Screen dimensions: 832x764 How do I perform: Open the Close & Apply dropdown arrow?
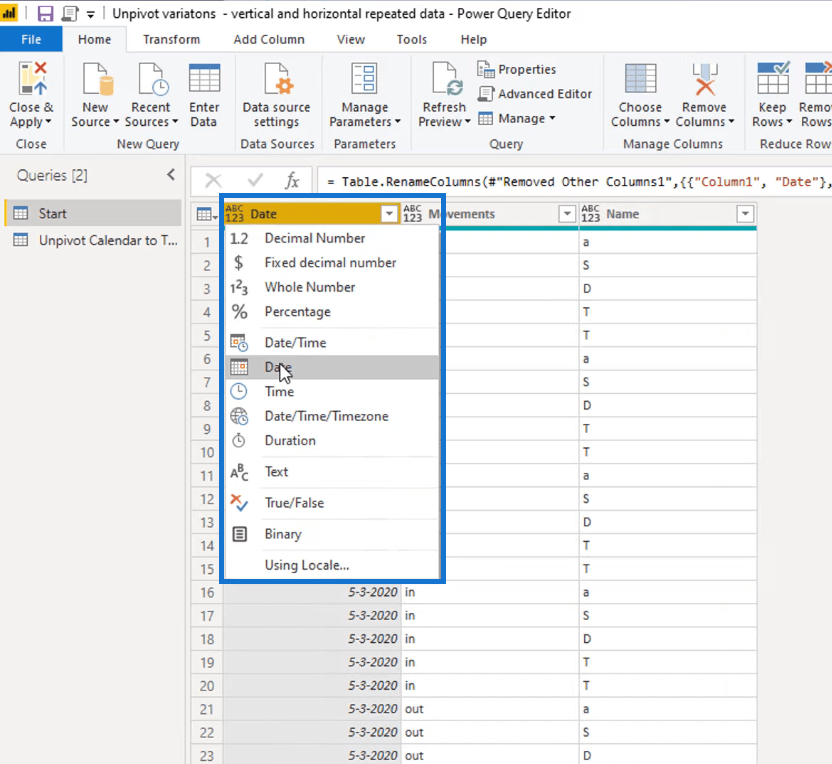click(x=48, y=122)
